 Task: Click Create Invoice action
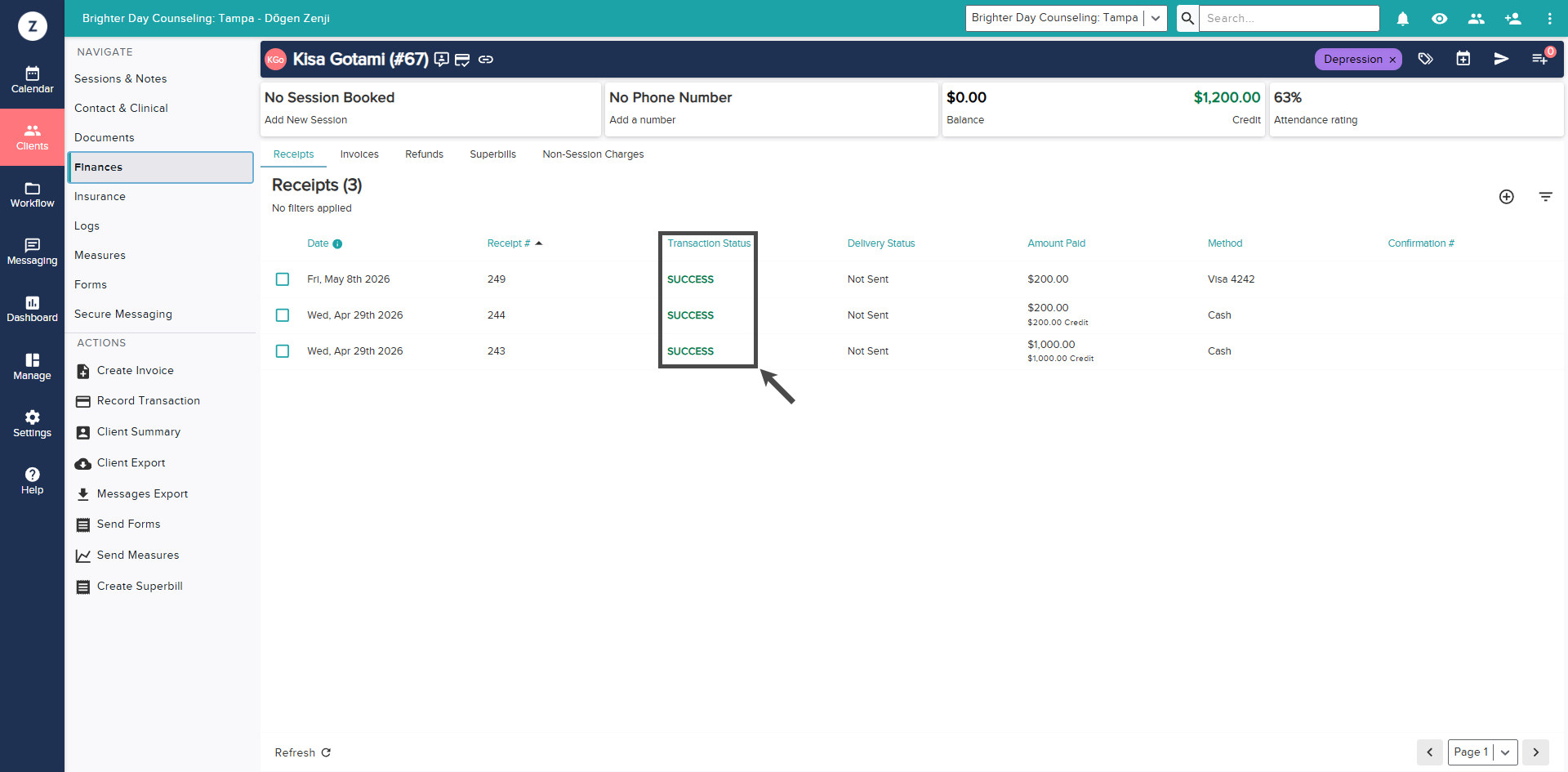tap(125, 371)
